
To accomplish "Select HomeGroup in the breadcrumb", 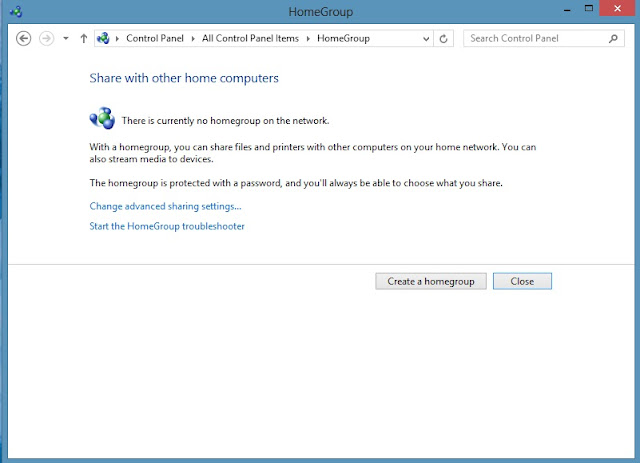I will point(343,38).
